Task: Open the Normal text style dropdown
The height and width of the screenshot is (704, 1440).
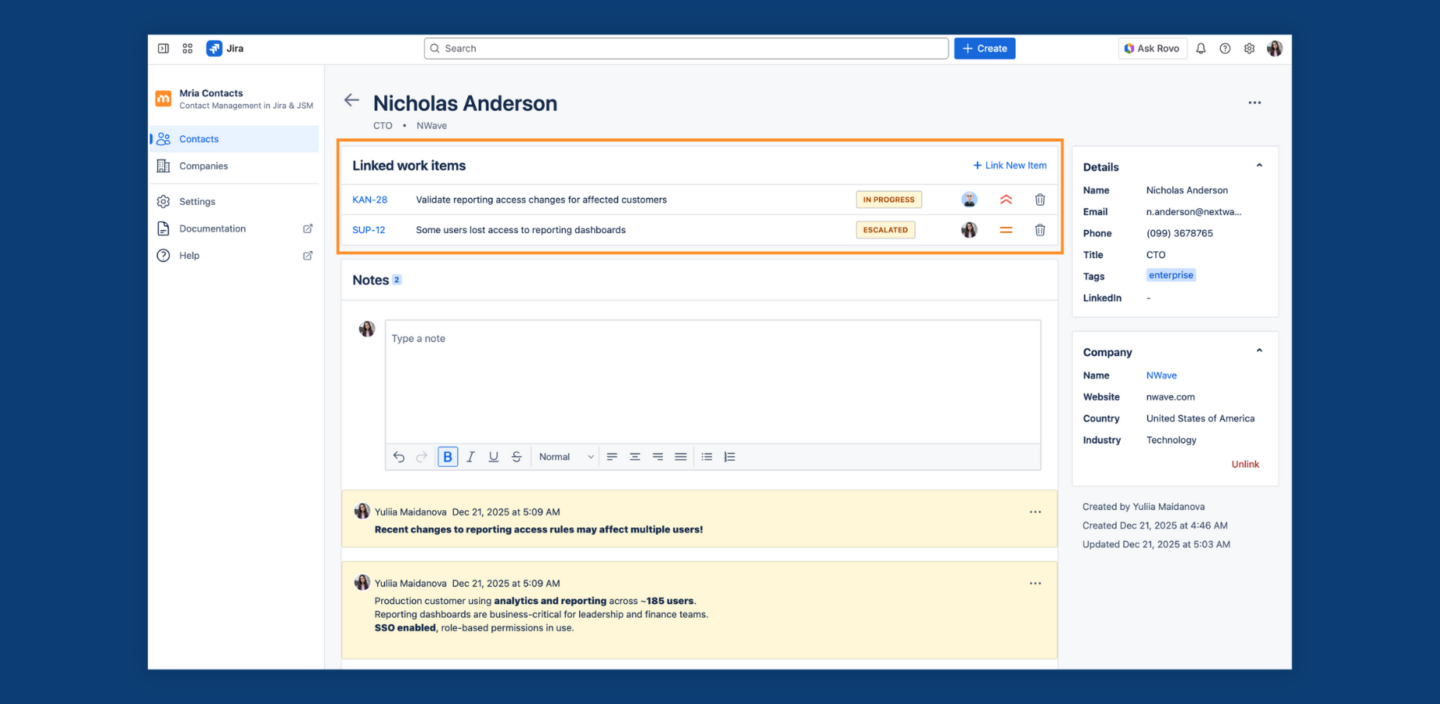Action: click(565, 456)
